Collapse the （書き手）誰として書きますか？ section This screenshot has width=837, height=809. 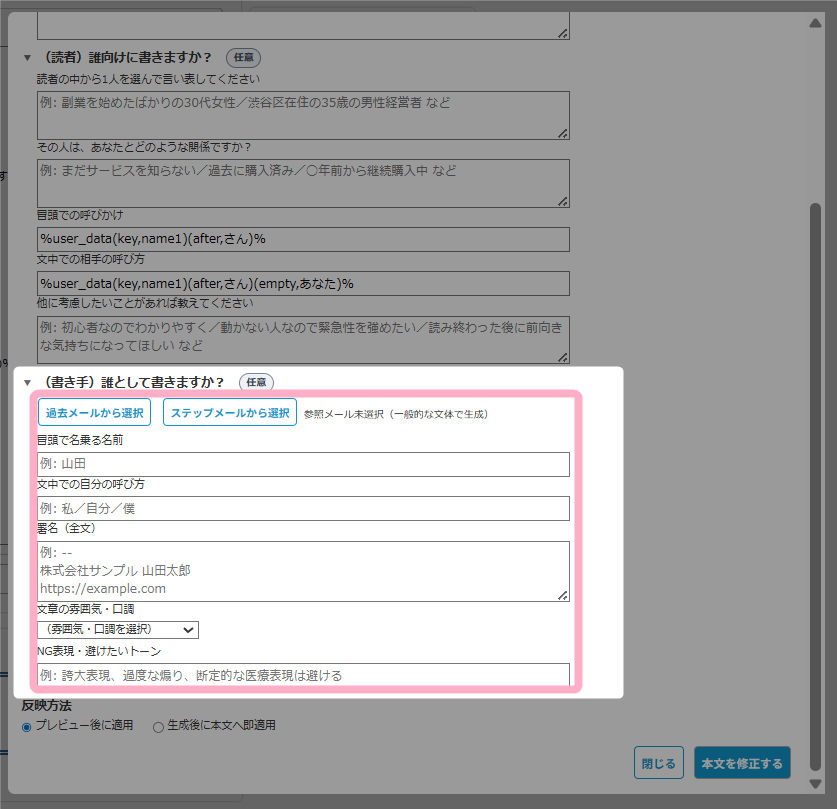pyautogui.click(x=28, y=382)
